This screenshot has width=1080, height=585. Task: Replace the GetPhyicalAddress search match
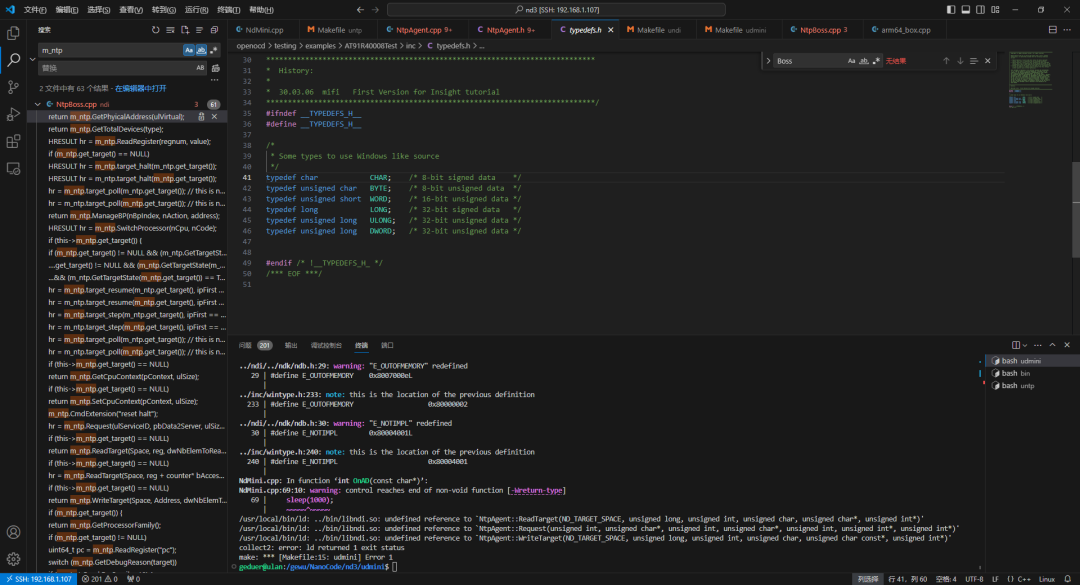point(201,117)
